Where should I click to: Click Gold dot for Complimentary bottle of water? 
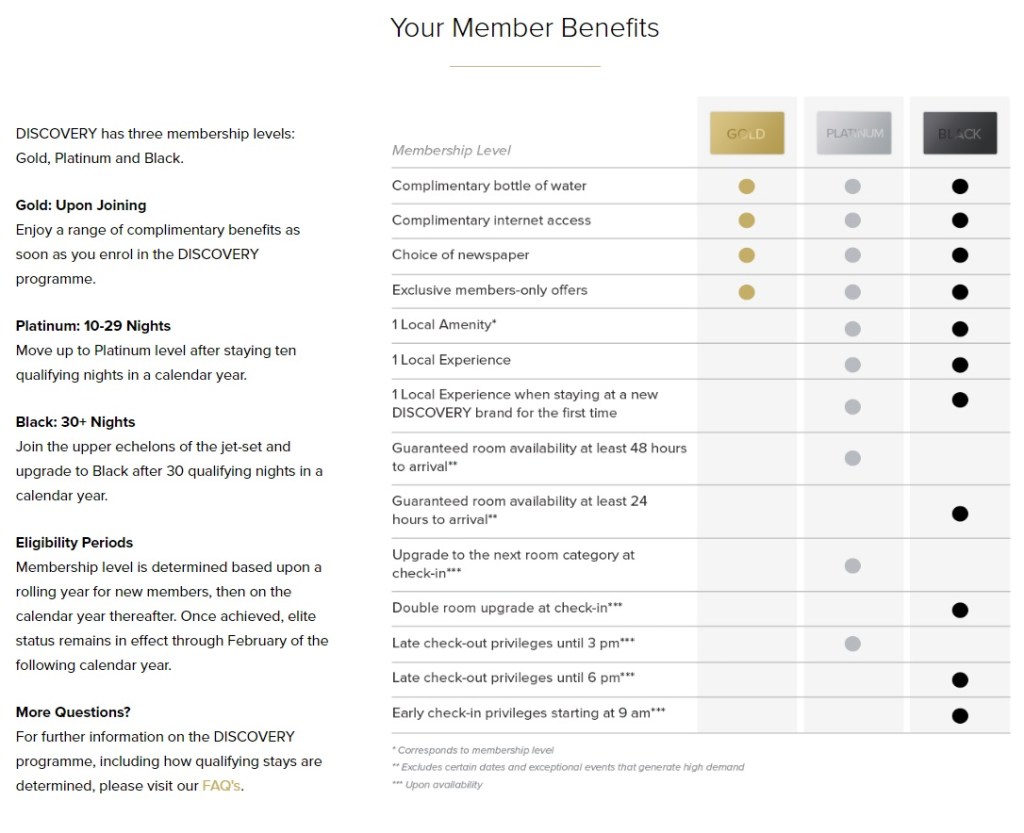pyautogui.click(x=746, y=186)
